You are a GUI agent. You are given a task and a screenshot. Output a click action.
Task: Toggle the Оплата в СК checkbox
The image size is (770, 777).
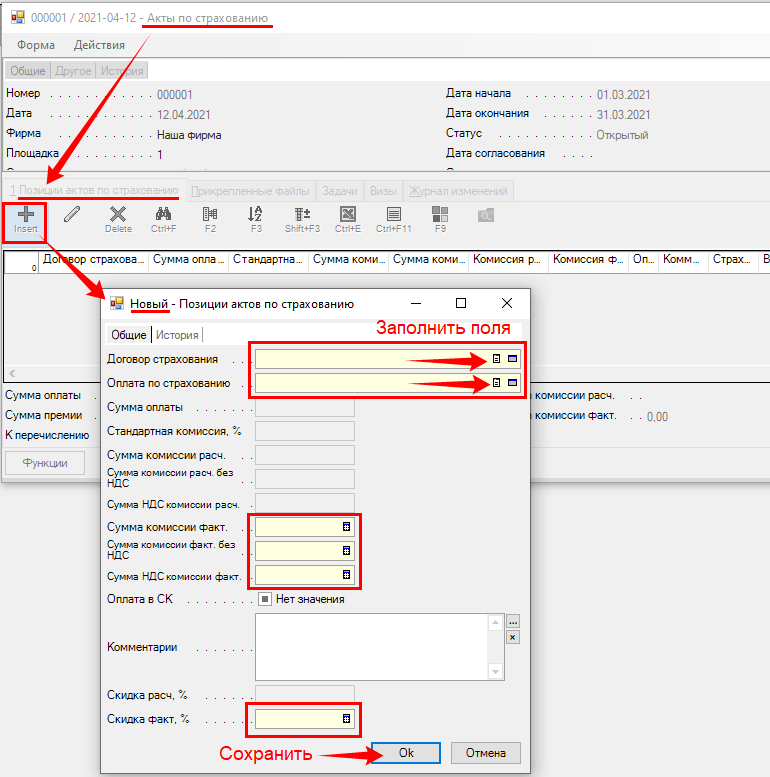point(265,599)
